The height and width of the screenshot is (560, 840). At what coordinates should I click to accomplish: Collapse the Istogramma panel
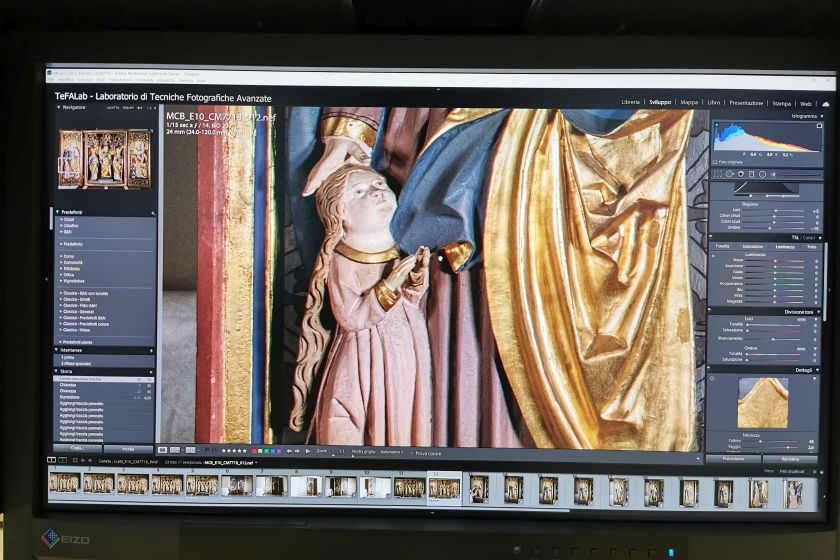click(822, 116)
